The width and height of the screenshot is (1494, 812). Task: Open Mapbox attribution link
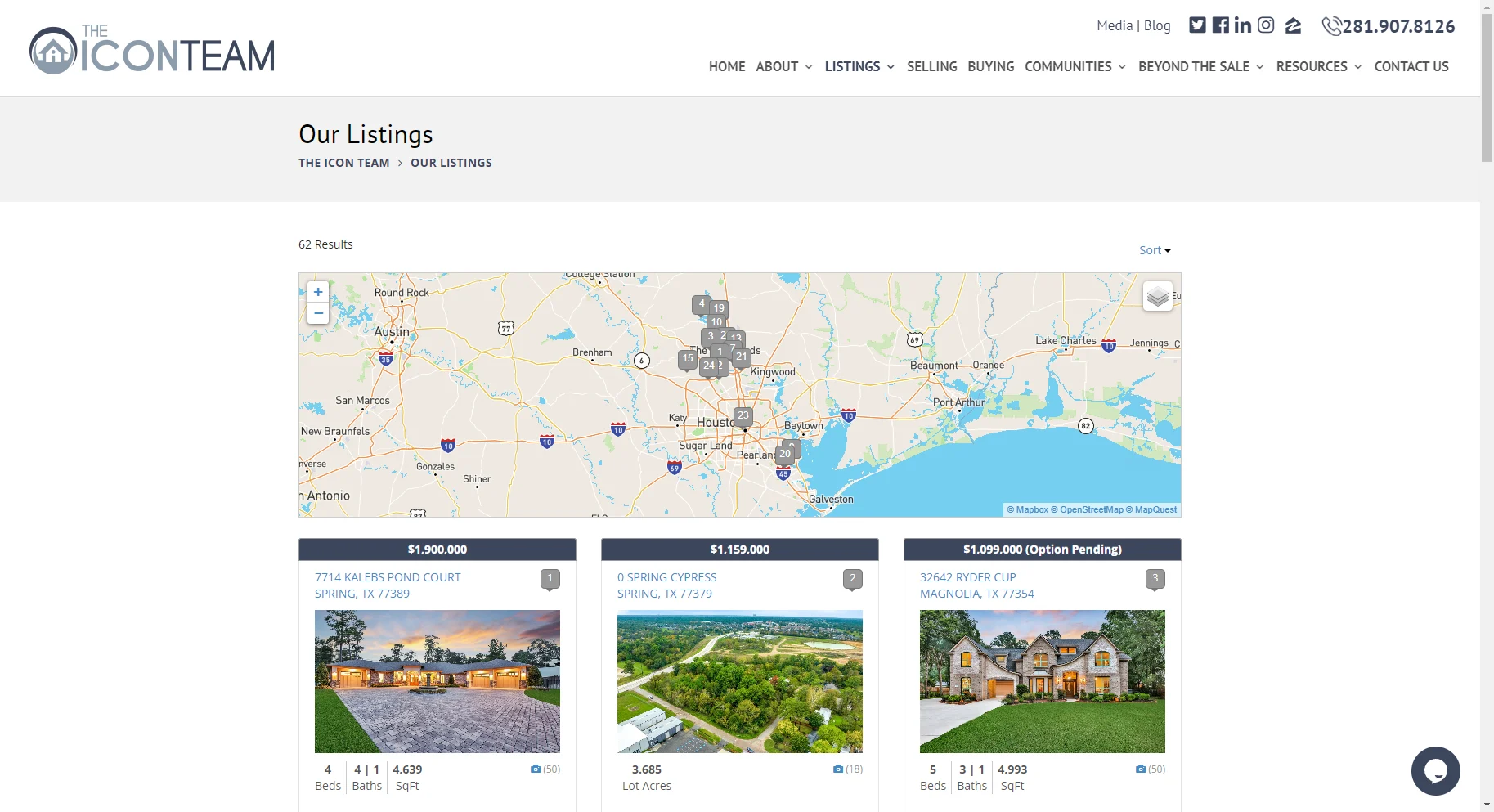[x=1027, y=509]
